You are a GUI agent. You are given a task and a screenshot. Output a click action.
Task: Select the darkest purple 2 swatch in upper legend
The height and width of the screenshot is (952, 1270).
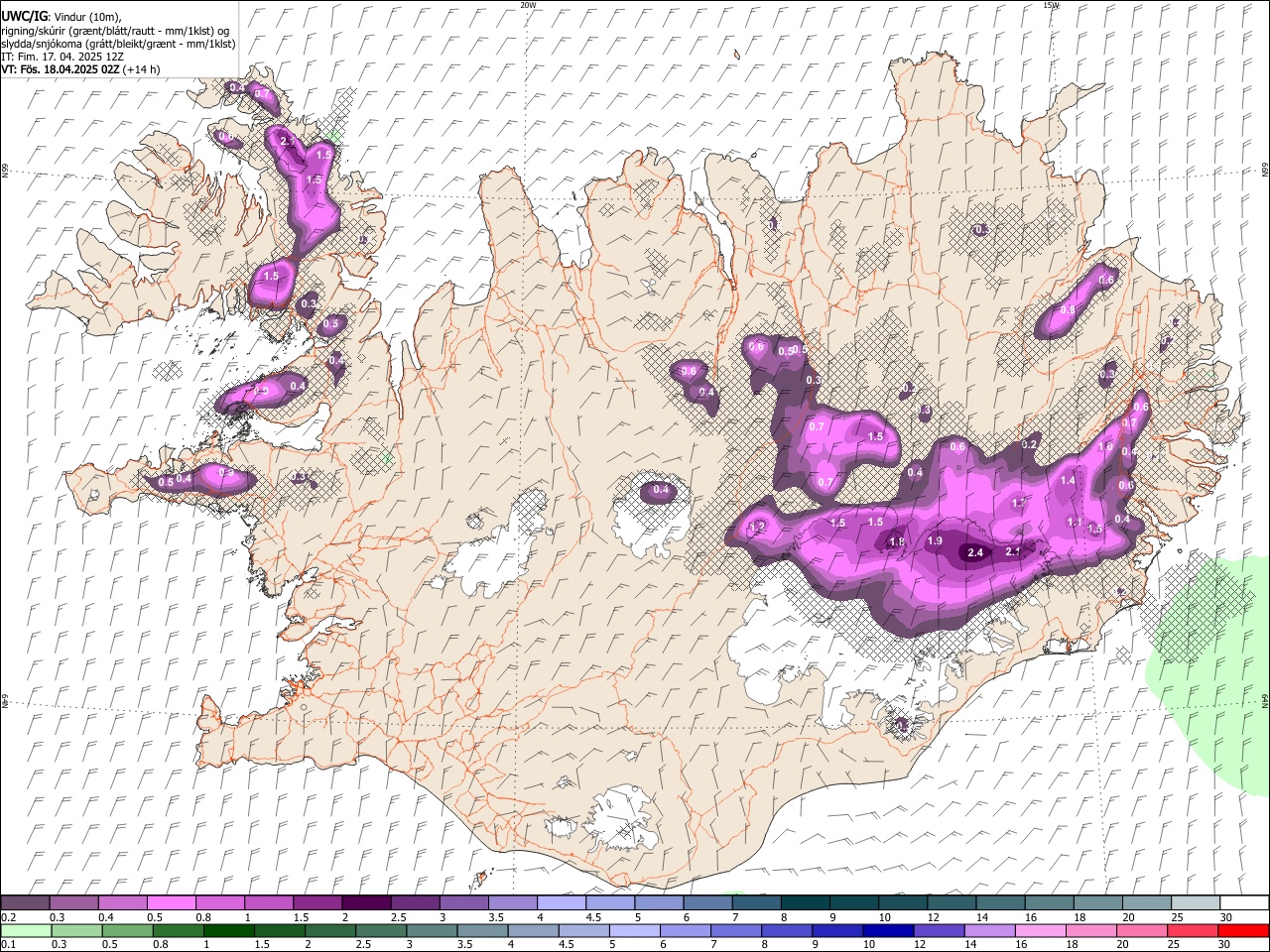click(365, 902)
